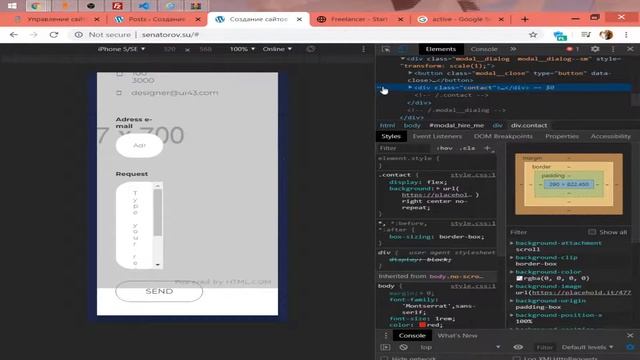Screen dimensions: 640x360
Task: Switch to the Freelancer browser tab
Action: coord(359,19)
